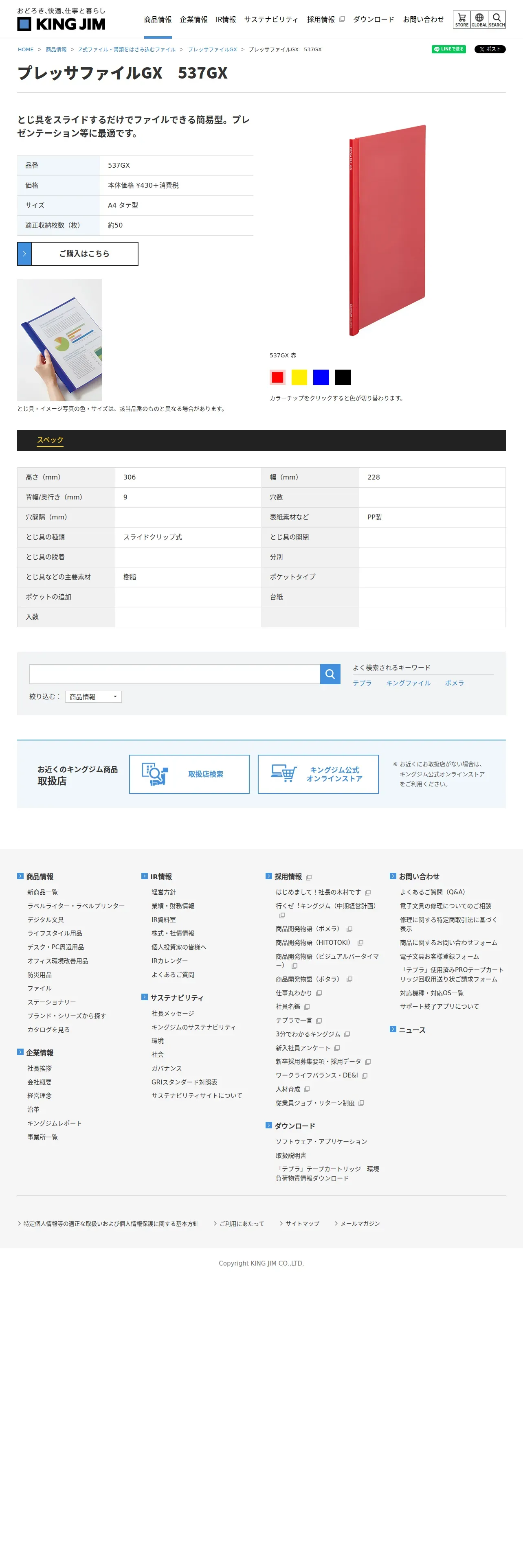Open the 絞り込む 商品情報 dropdown
Screen dimensions: 523x1568
93,697
